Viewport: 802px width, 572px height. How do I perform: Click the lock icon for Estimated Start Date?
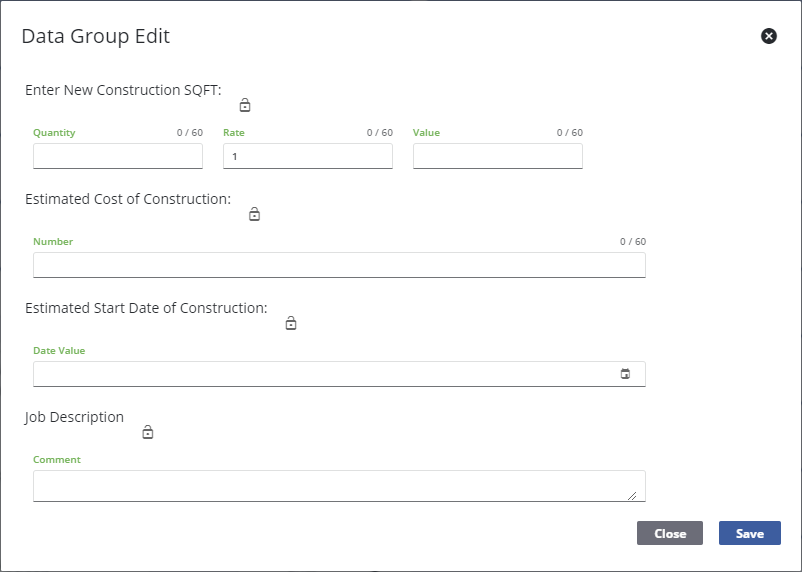(x=291, y=323)
